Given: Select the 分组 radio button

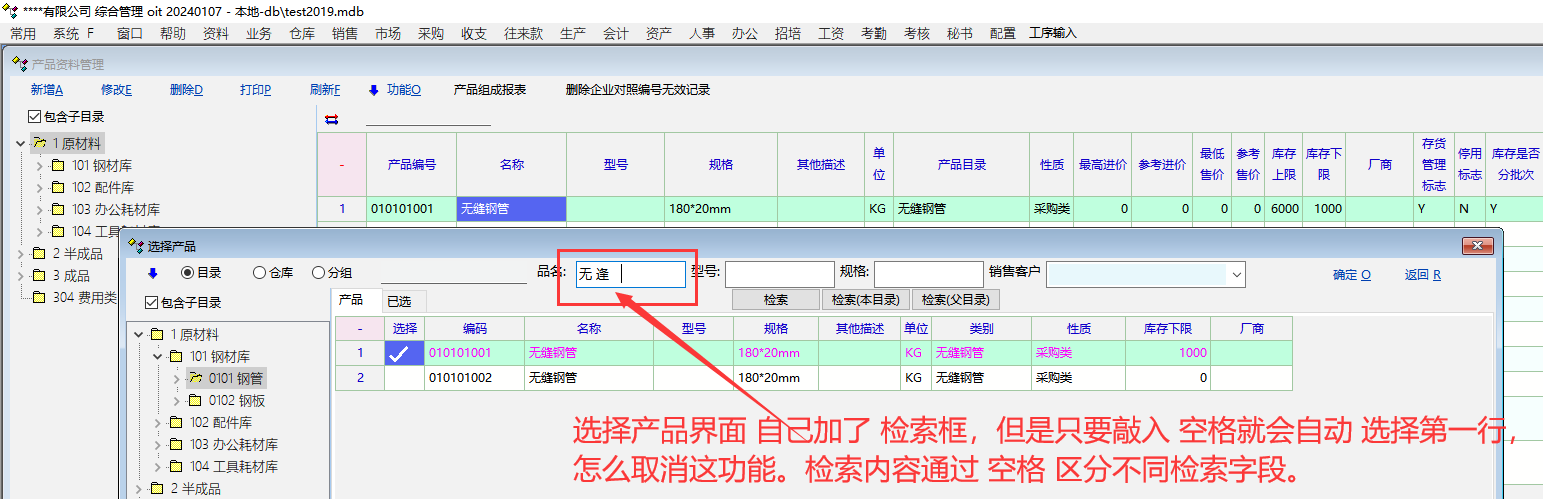Looking at the screenshot, I should click(318, 273).
